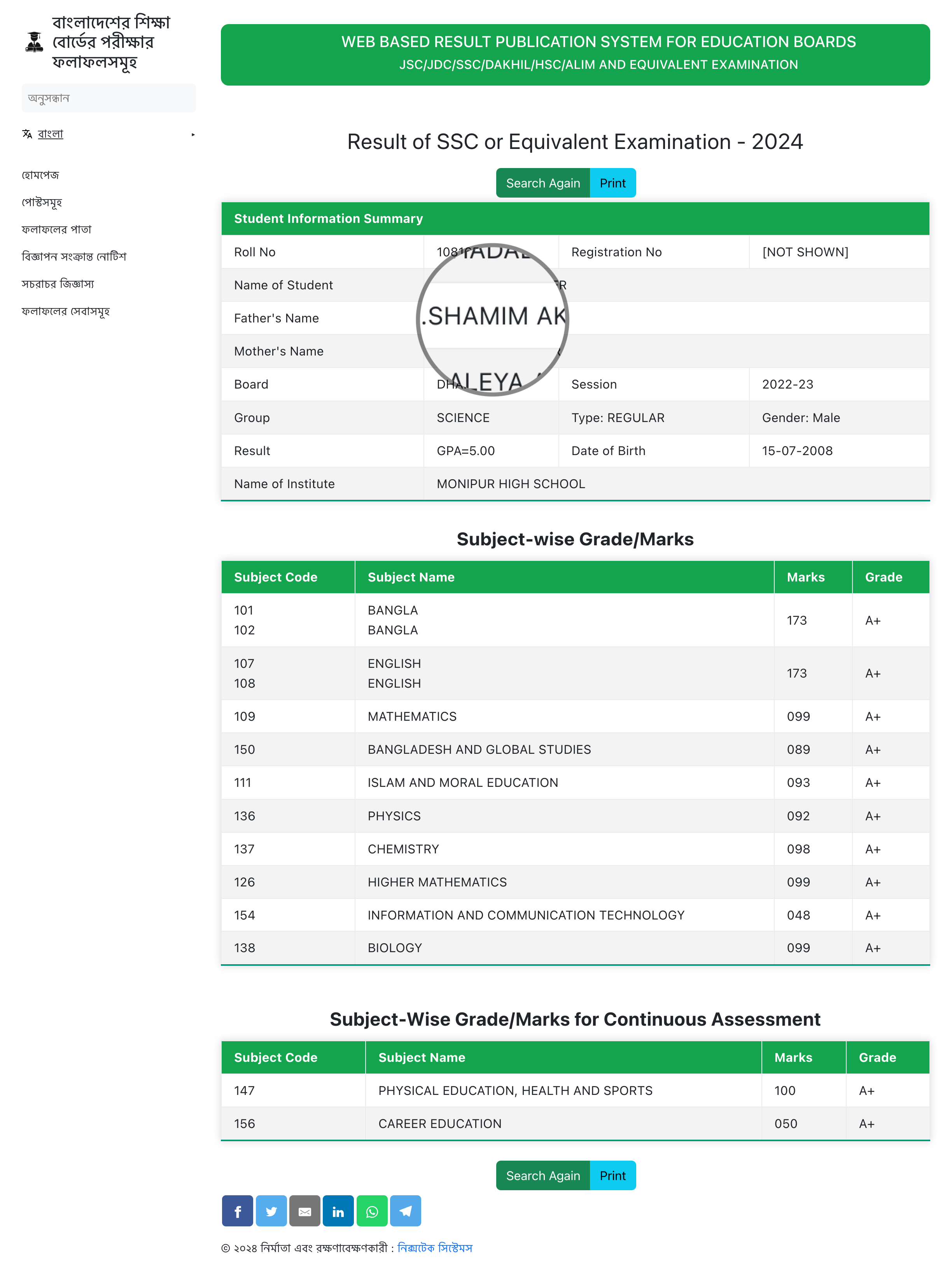The height and width of the screenshot is (1282, 952).
Task: Open হোমপেজ menu item
Action: 40,175
